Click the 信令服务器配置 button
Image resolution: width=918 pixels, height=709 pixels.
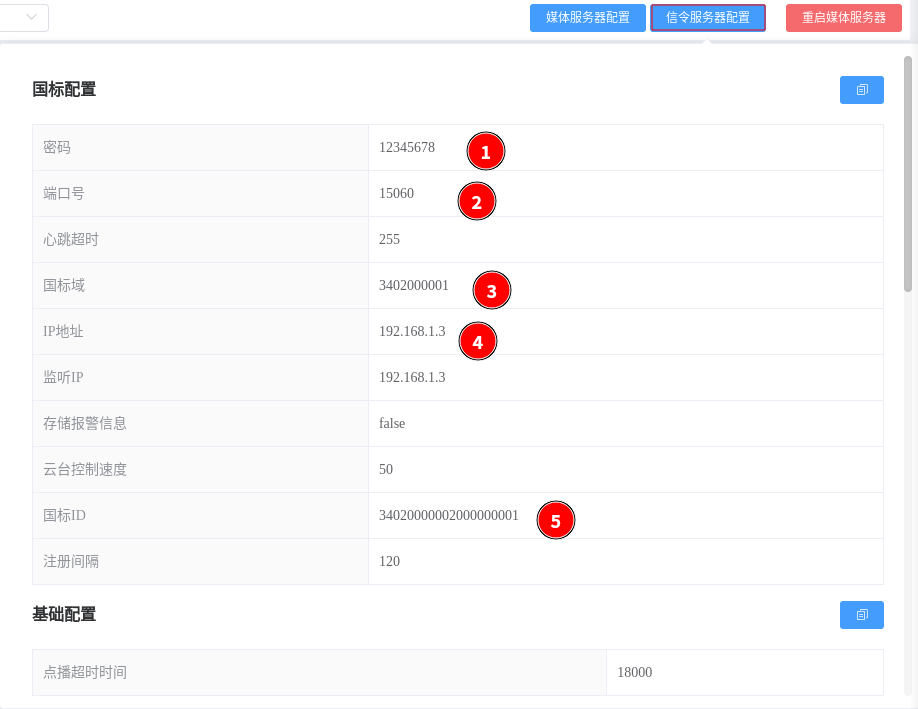point(707,18)
